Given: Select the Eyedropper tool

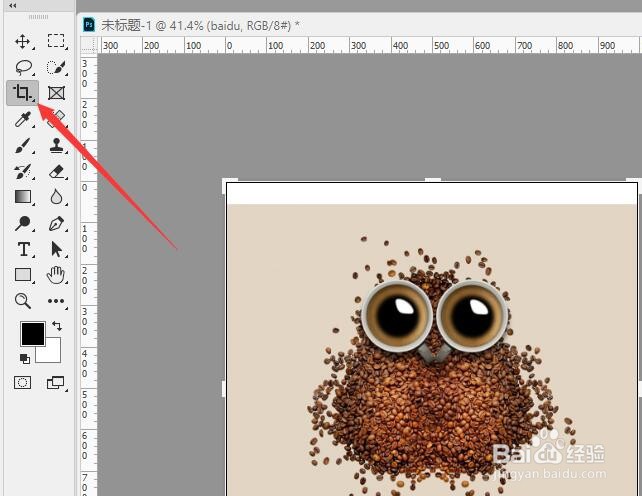Looking at the screenshot, I should point(23,119).
